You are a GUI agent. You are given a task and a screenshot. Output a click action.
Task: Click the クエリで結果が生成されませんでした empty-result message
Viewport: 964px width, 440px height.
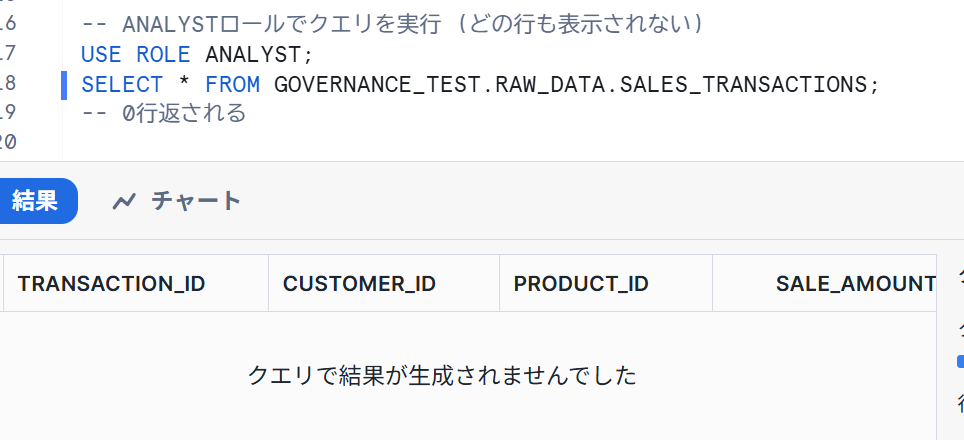(441, 375)
